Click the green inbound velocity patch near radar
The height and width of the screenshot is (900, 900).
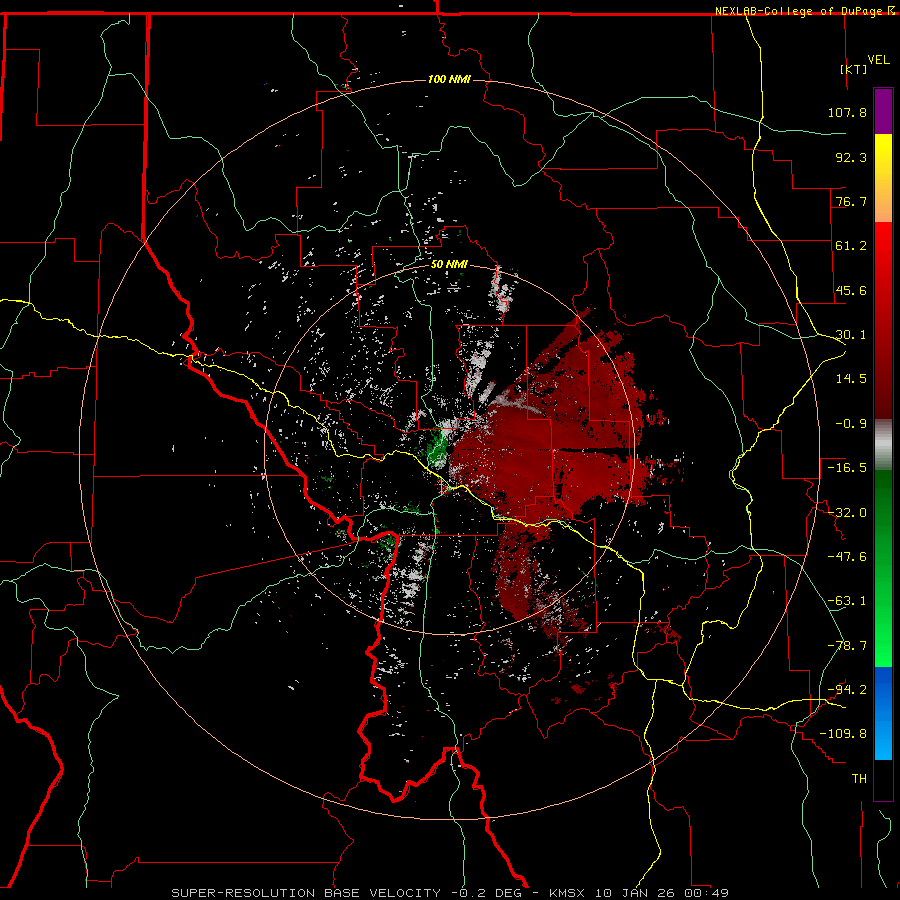(437, 448)
